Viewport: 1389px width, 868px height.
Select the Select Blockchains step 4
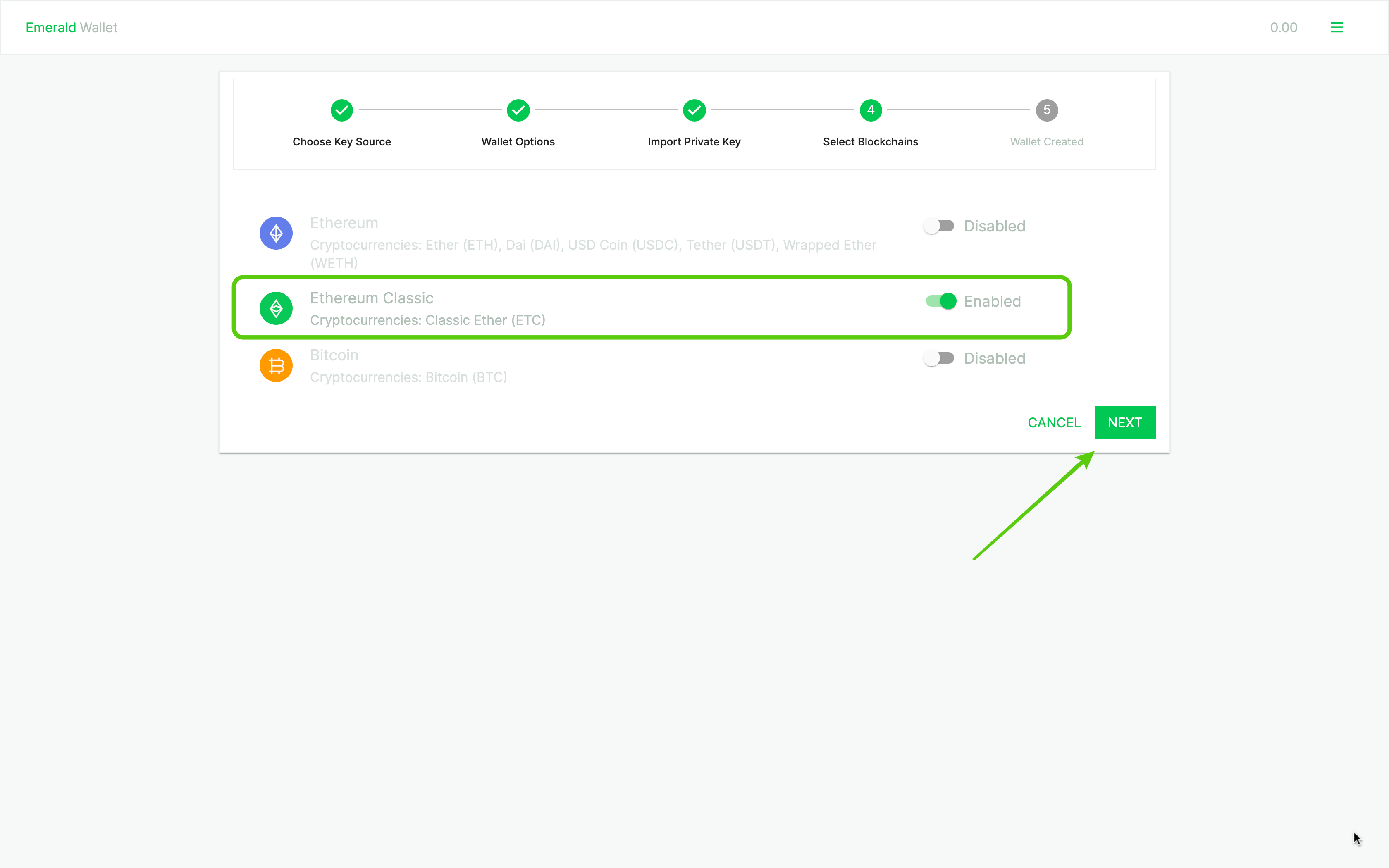[x=870, y=110]
